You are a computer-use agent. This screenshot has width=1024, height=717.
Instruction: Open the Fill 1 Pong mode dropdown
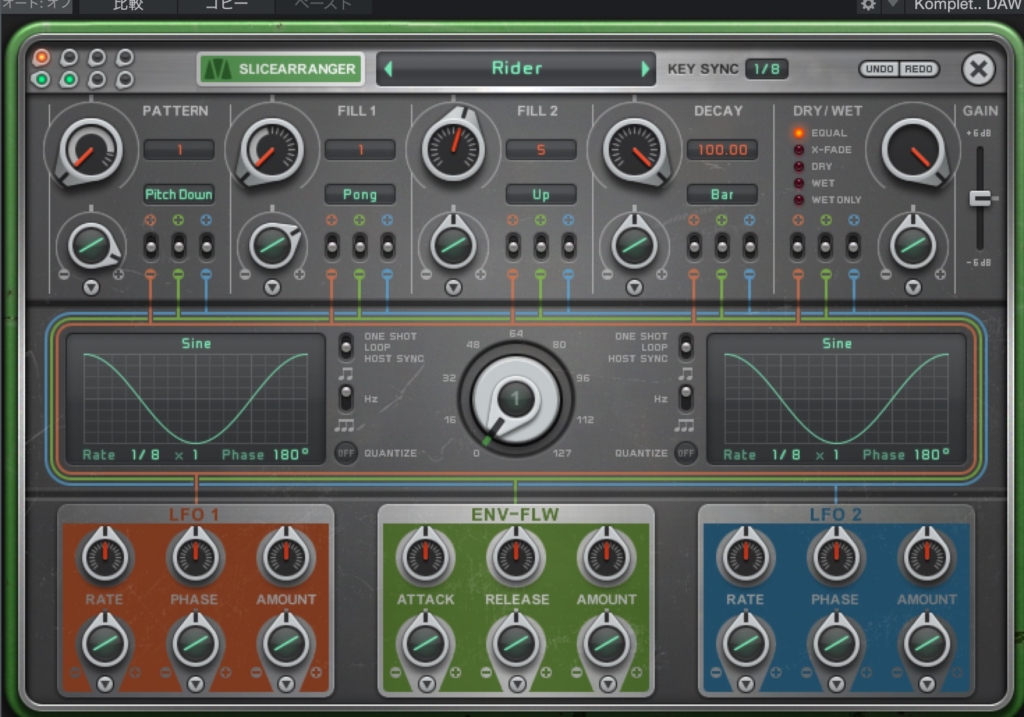[360, 194]
